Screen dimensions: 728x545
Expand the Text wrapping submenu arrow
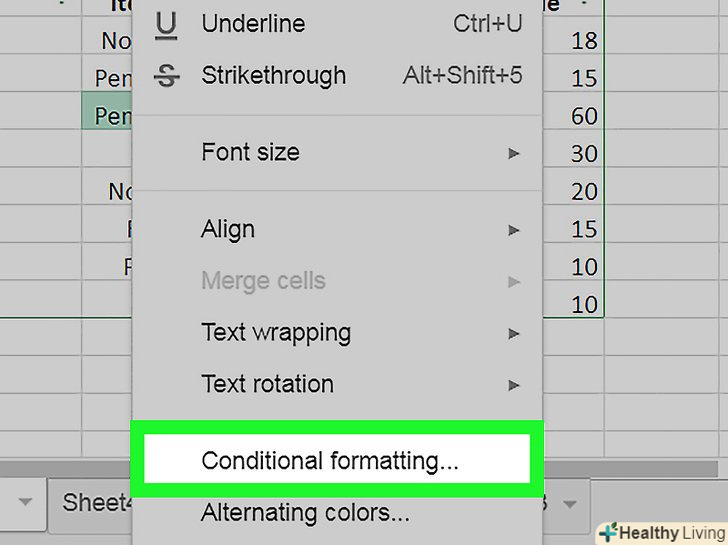coord(514,333)
